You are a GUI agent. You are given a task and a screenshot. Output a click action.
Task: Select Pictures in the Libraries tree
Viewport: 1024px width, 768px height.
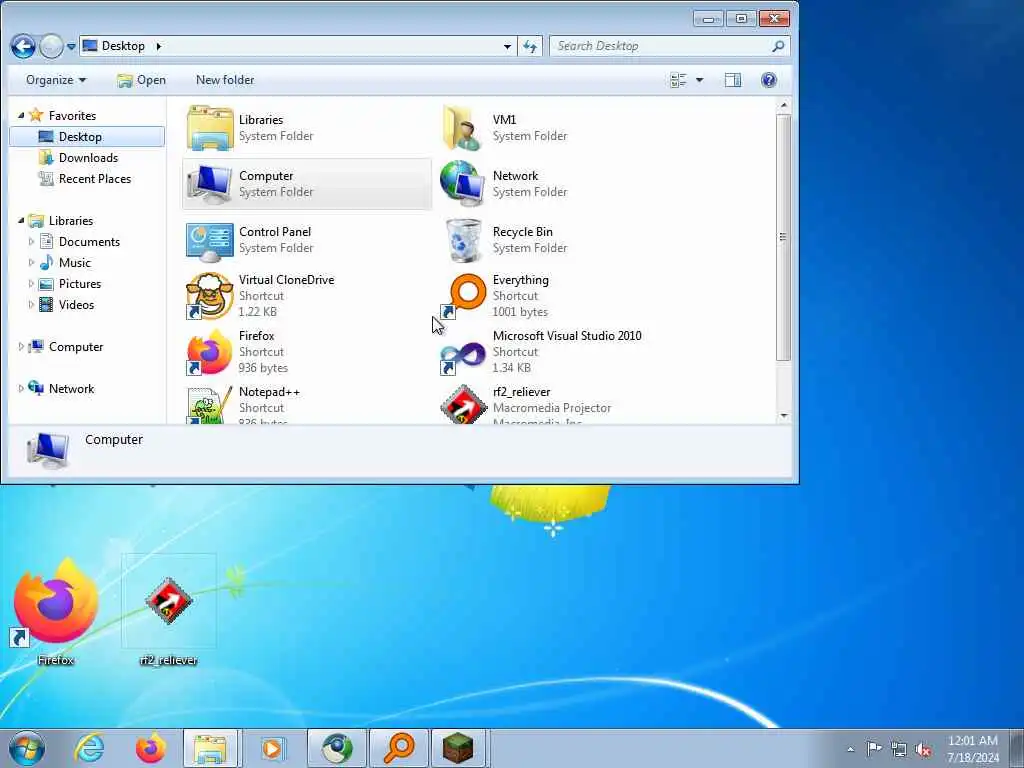80,283
